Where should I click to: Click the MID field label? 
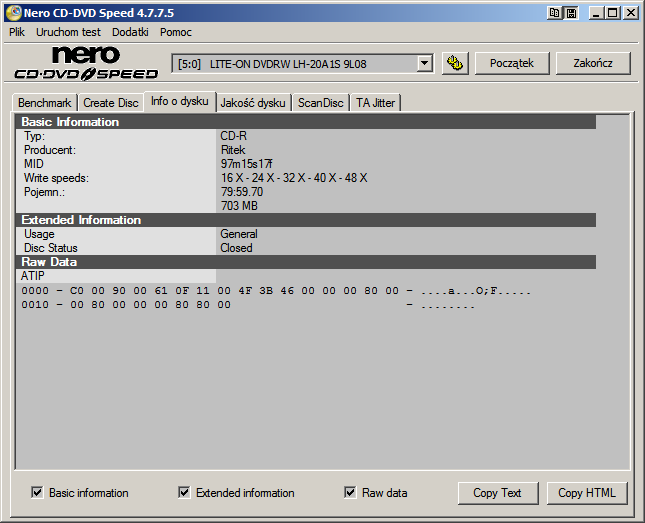pyautogui.click(x=34, y=164)
